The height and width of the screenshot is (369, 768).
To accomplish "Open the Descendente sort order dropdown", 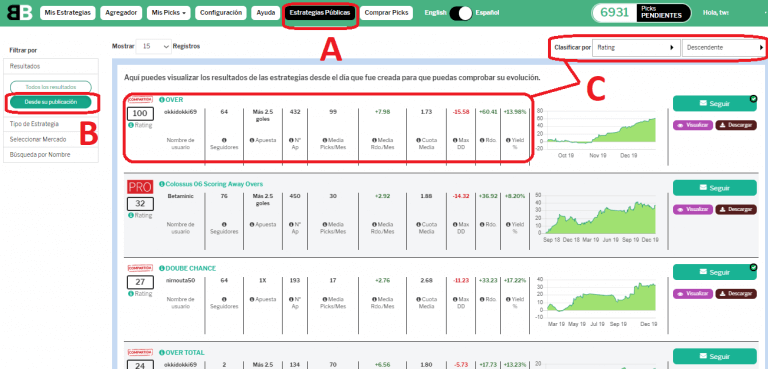I will [724, 48].
